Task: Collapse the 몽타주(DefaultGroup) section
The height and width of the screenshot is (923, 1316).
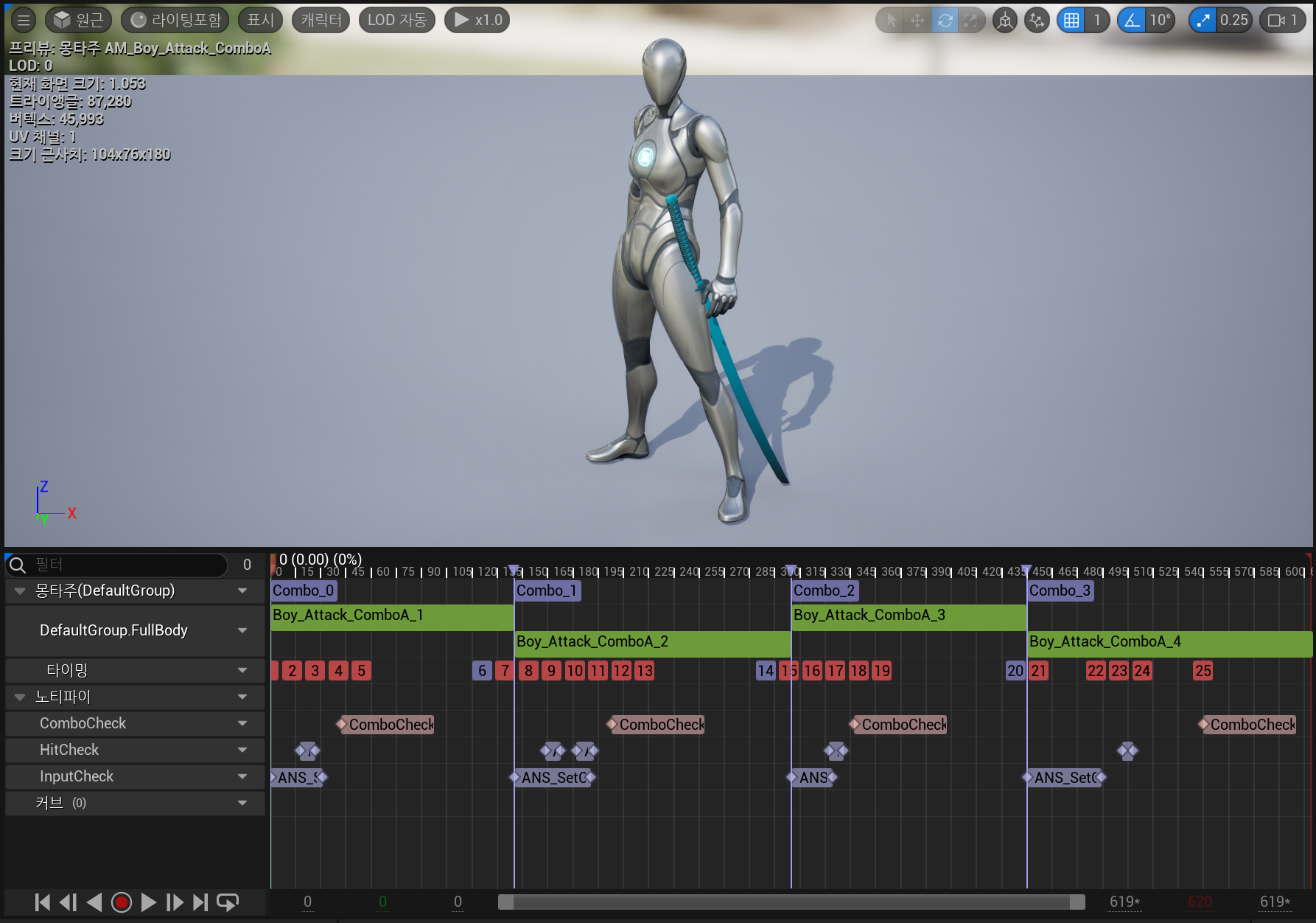Action: coord(20,591)
